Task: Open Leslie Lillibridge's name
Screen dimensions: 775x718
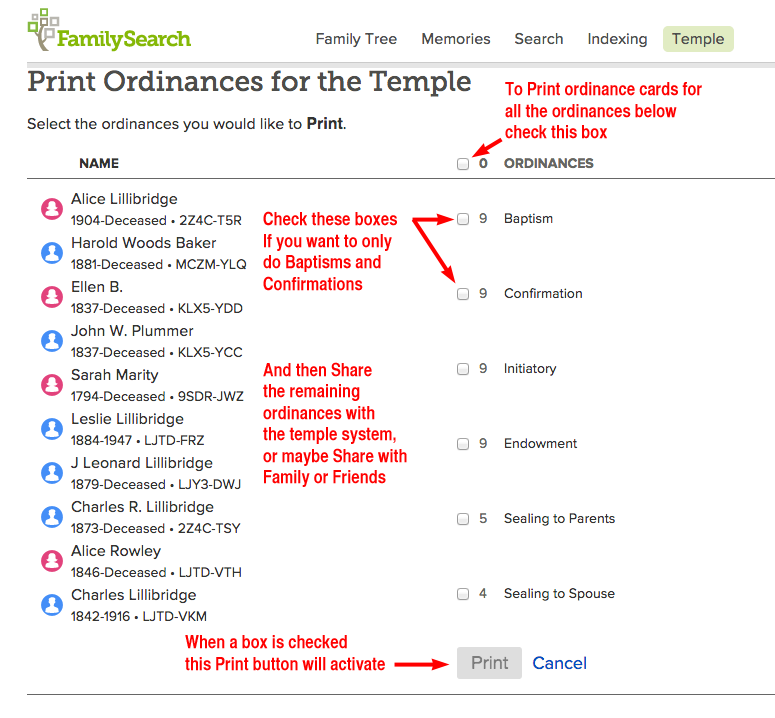Action: click(127, 419)
